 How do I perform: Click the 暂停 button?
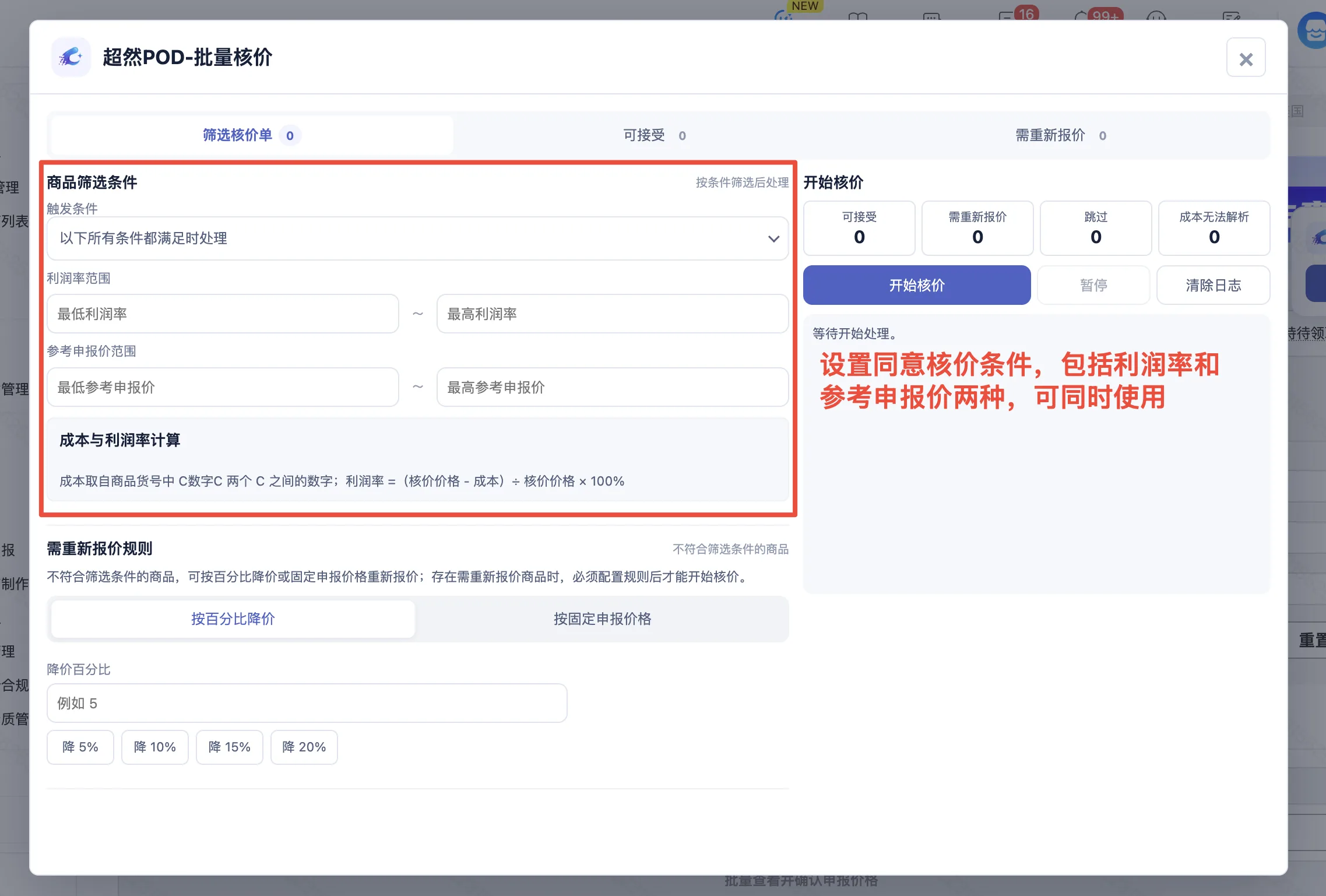[x=1093, y=285]
